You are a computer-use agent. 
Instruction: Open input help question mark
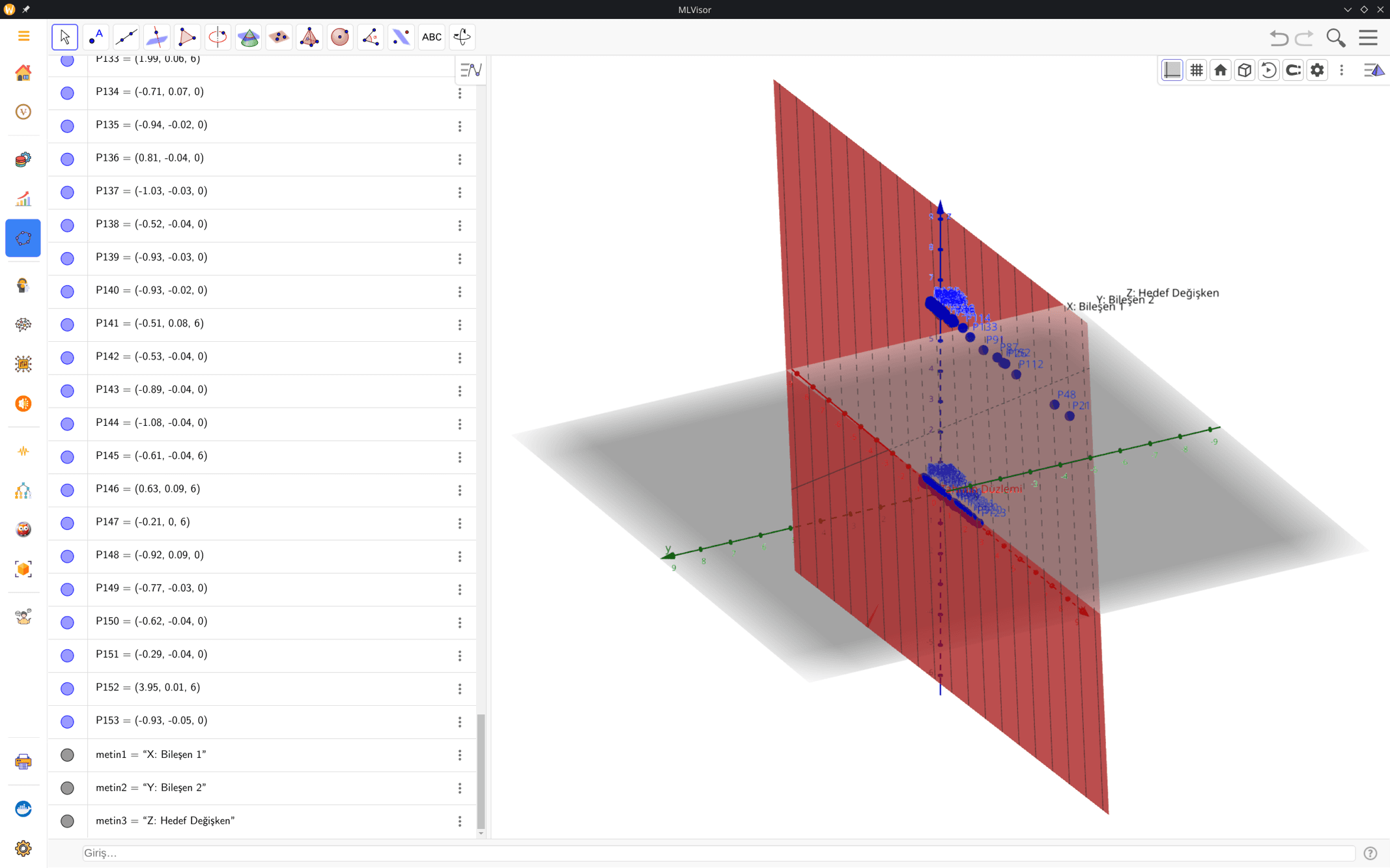point(1370,853)
